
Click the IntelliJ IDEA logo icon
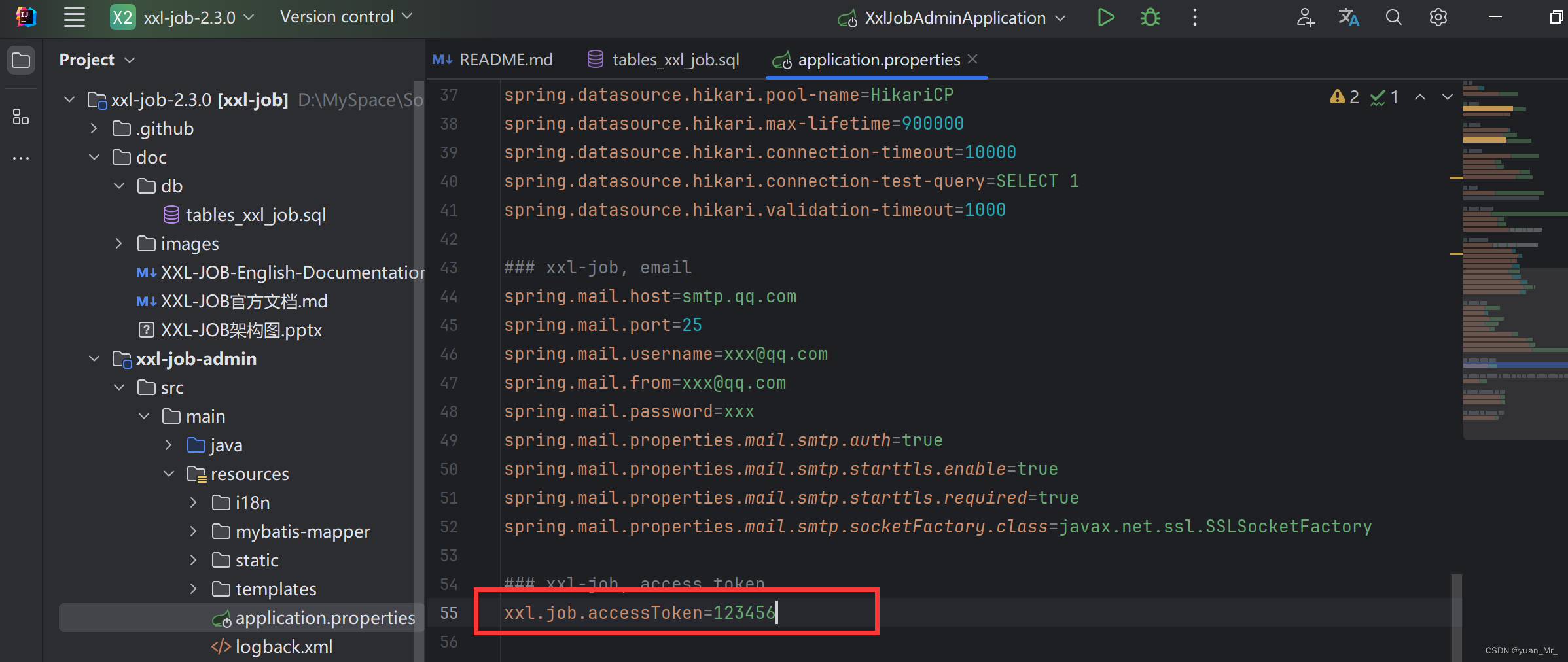point(26,17)
